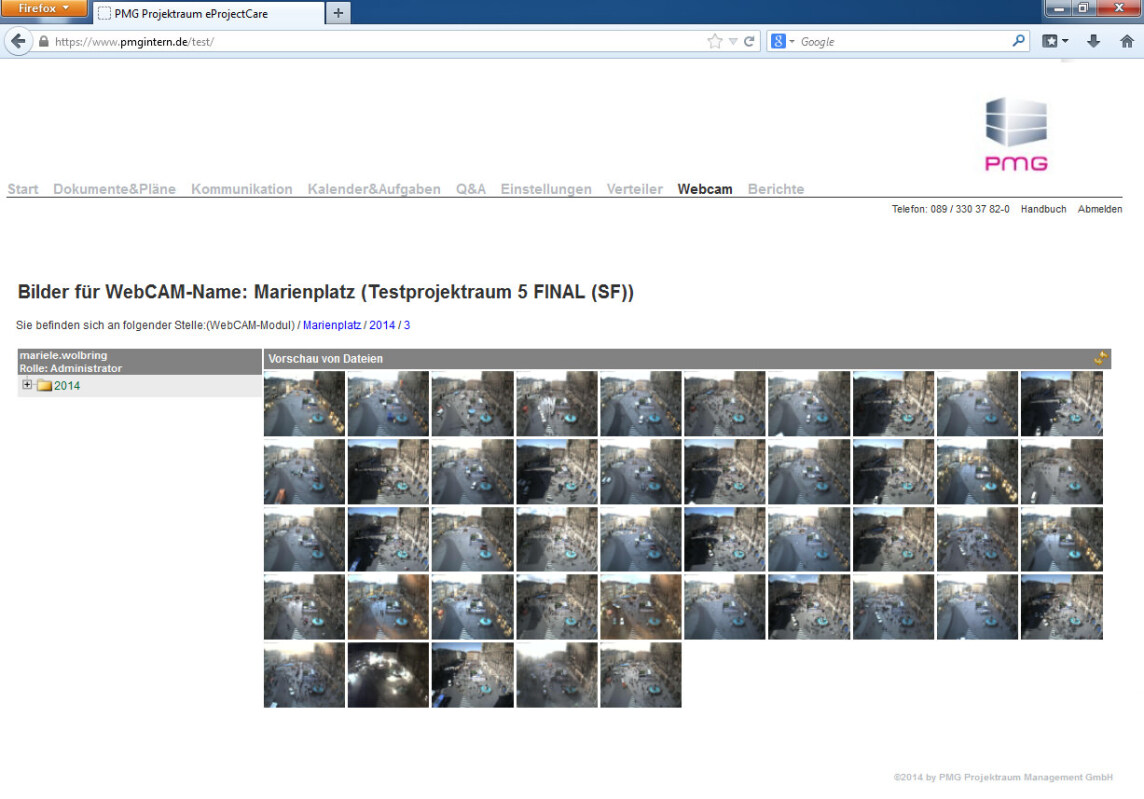The height and width of the screenshot is (799, 1144).
Task: Switch to the Q&A section
Action: (x=471, y=189)
